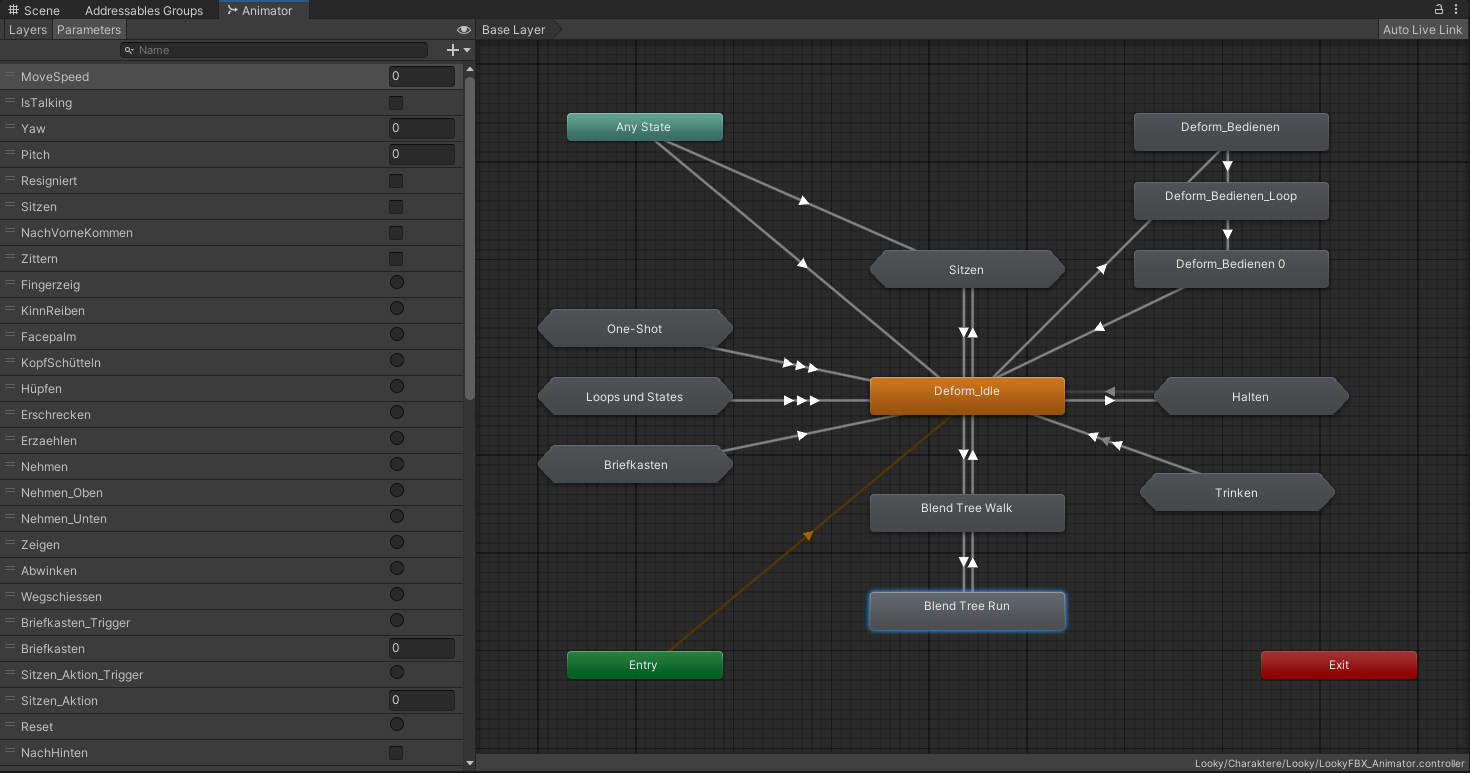Click the reorder handle beside Erzaehlen
1470x773 pixels.
(x=10, y=440)
